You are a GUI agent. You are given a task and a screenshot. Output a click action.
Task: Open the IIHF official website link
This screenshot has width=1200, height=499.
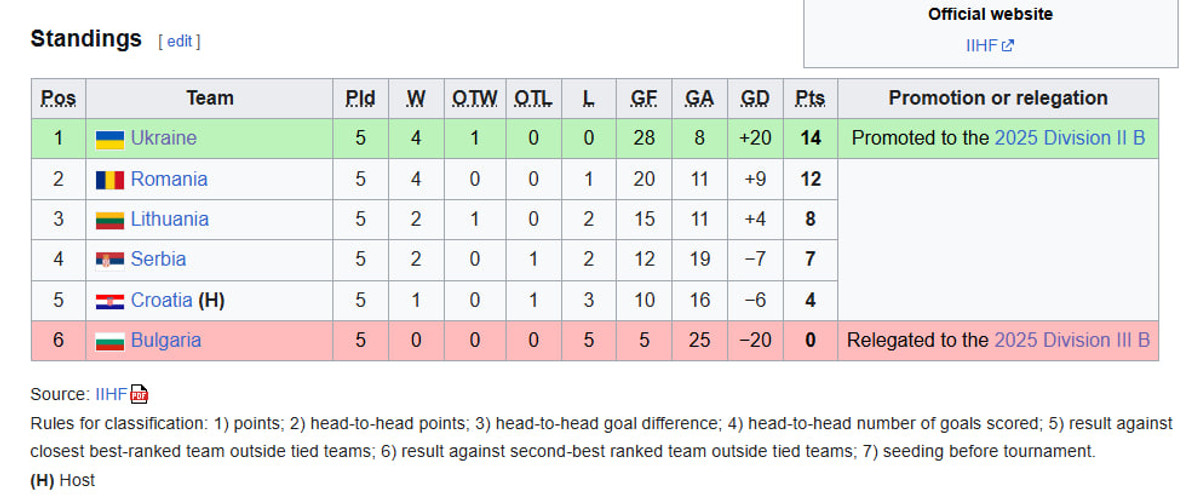(x=982, y=45)
